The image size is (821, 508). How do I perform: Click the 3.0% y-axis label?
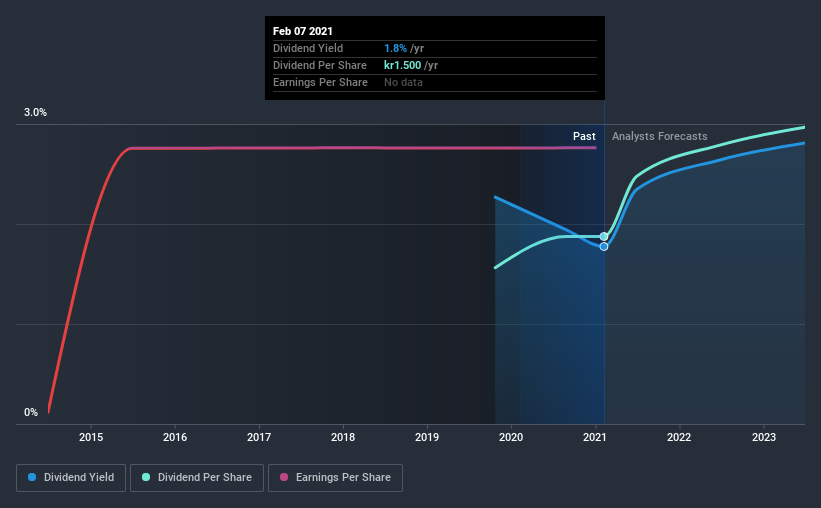(35, 113)
